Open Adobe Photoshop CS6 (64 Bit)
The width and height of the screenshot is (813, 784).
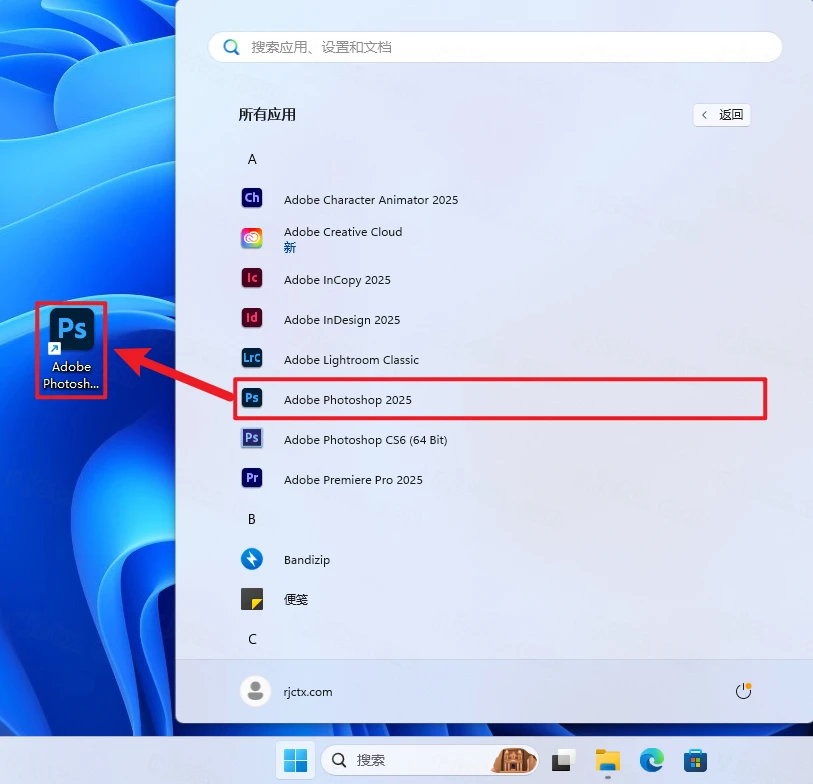point(365,438)
